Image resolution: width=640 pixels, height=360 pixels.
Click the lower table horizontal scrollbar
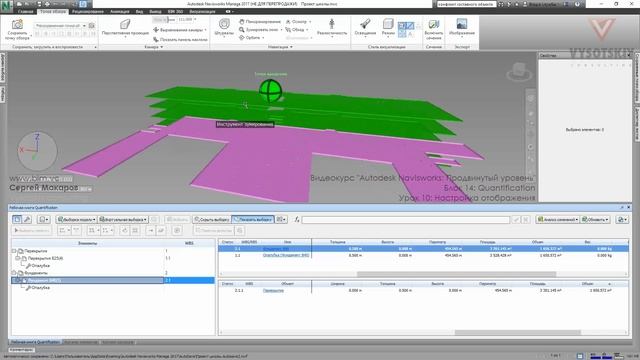click(x=518, y=333)
